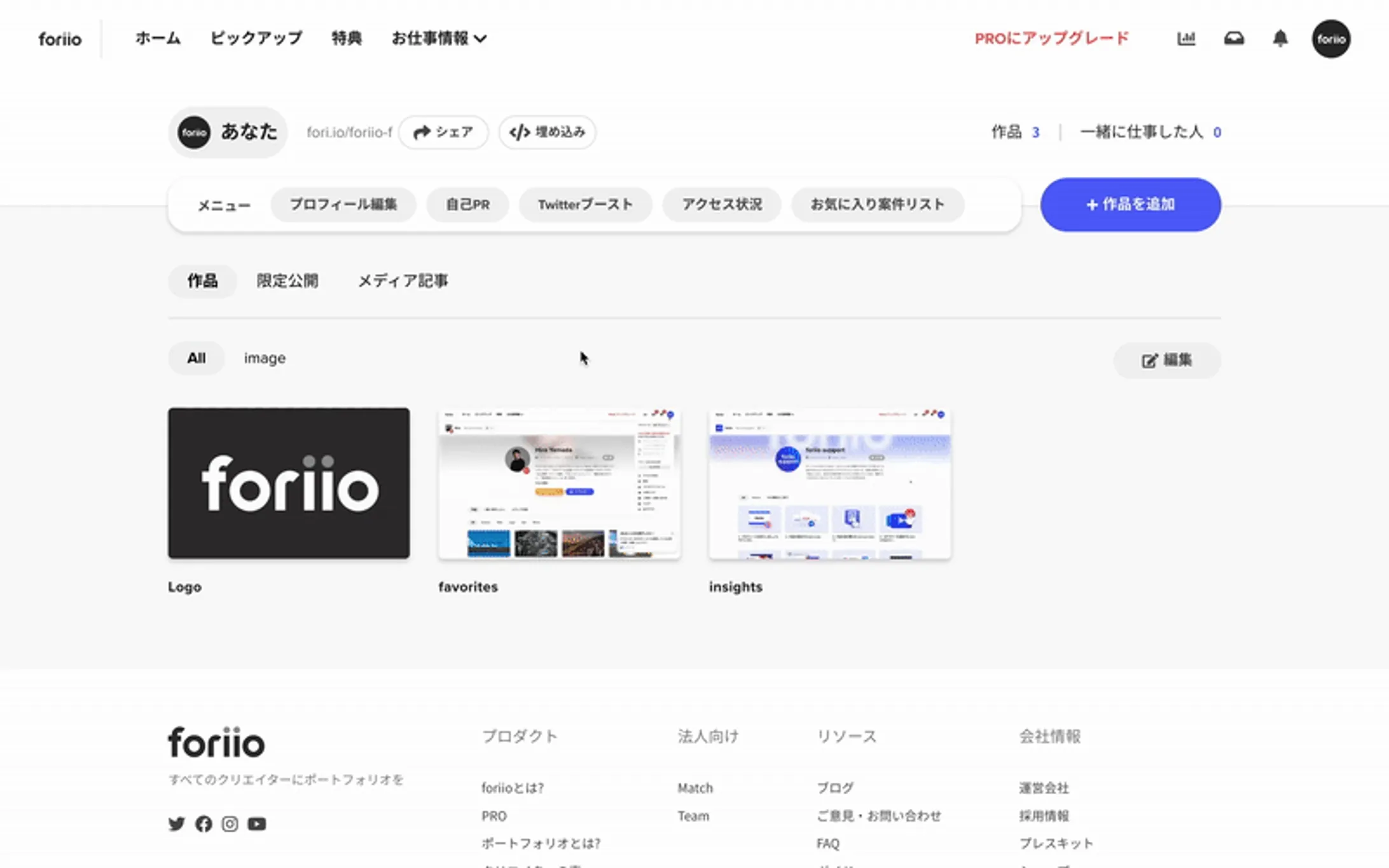The height and width of the screenshot is (868, 1389).
Task: Click the insights title text
Action: tap(736, 587)
